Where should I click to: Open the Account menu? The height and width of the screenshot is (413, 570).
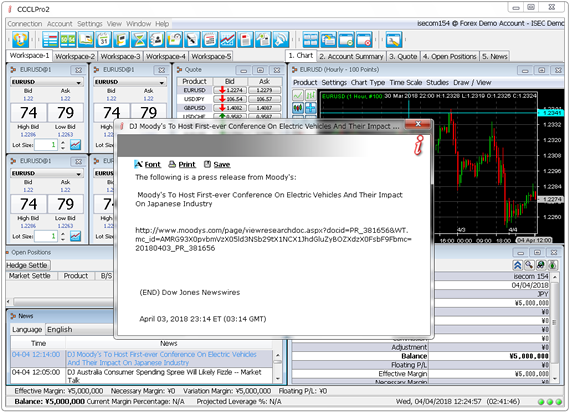(x=60, y=24)
